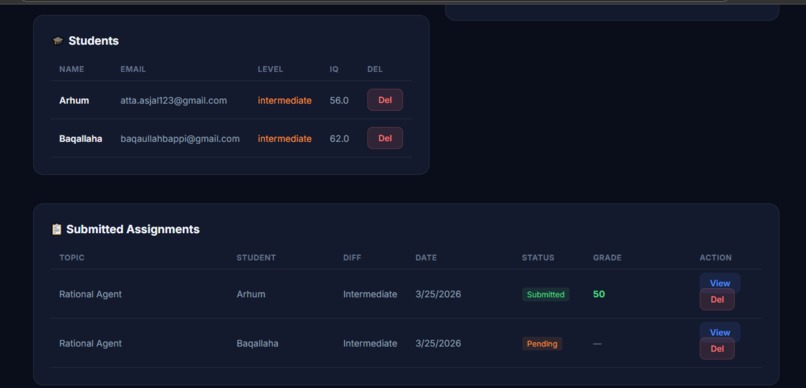Delete student Baqallaha from Students table
The image size is (806, 388).
coord(384,138)
